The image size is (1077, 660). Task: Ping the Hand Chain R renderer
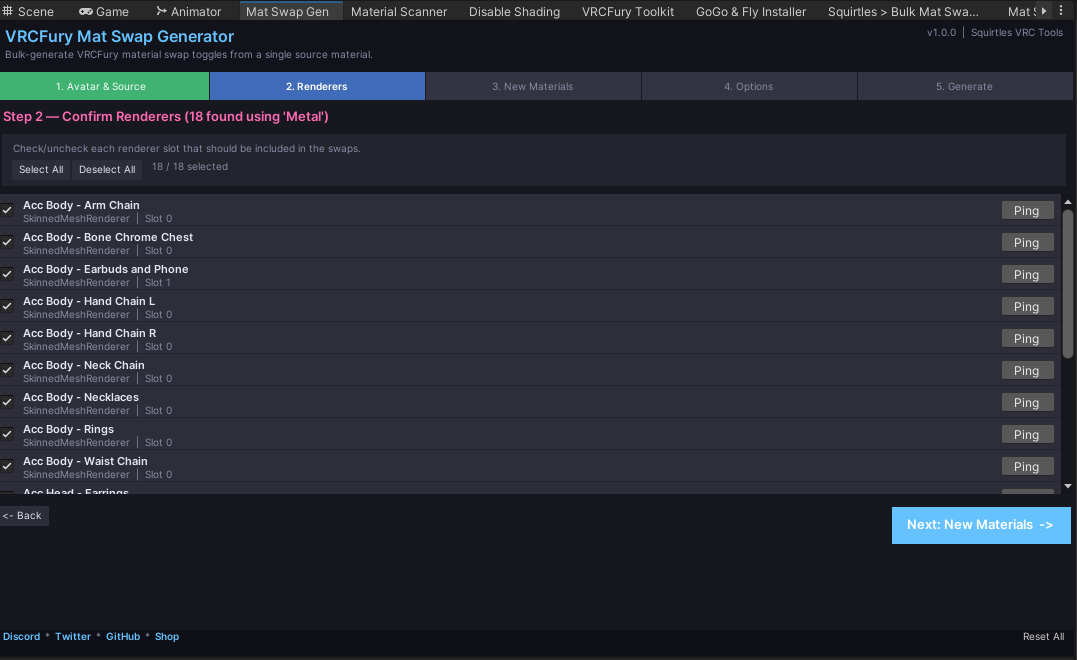1027,339
